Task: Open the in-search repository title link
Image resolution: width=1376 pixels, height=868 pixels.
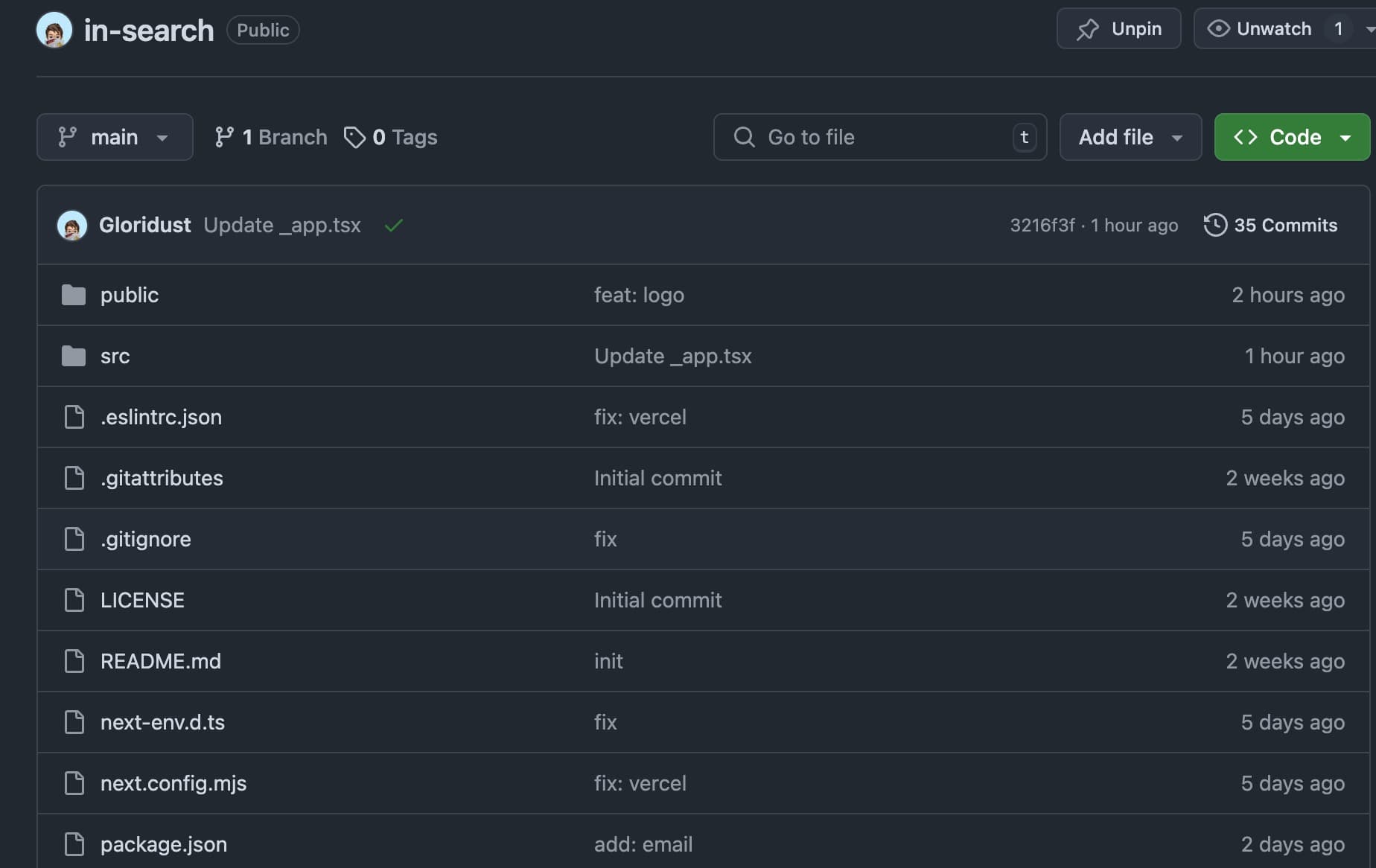Action: [149, 31]
